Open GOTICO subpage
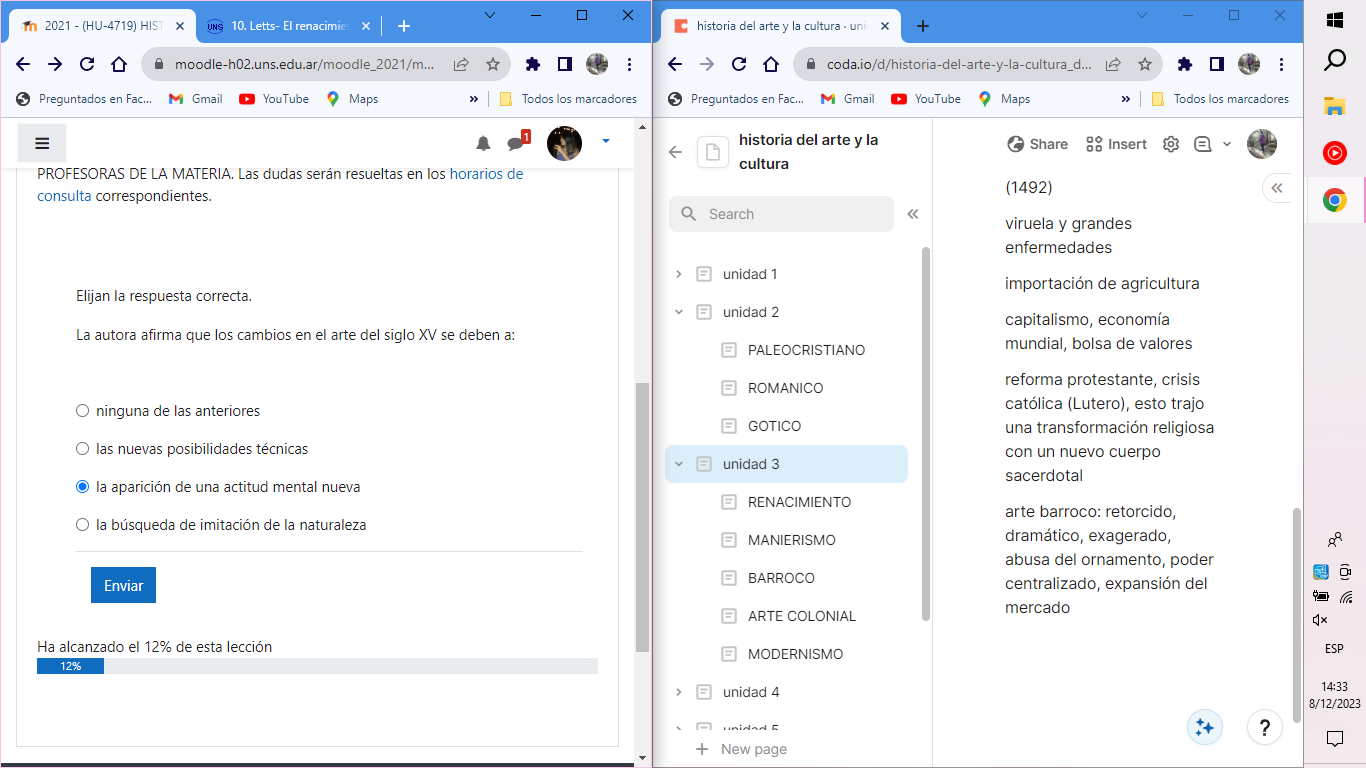 [774, 426]
